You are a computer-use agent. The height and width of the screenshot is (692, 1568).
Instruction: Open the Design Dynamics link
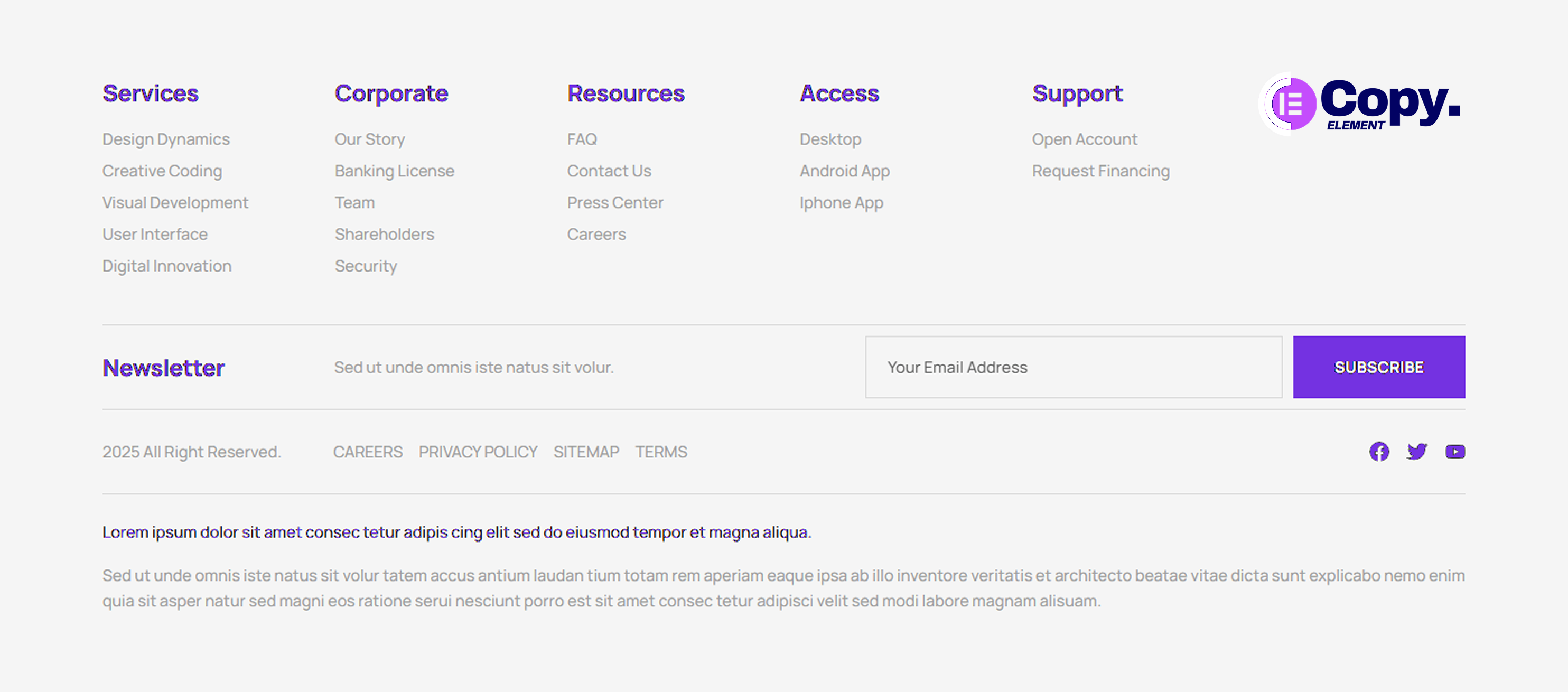pos(165,139)
